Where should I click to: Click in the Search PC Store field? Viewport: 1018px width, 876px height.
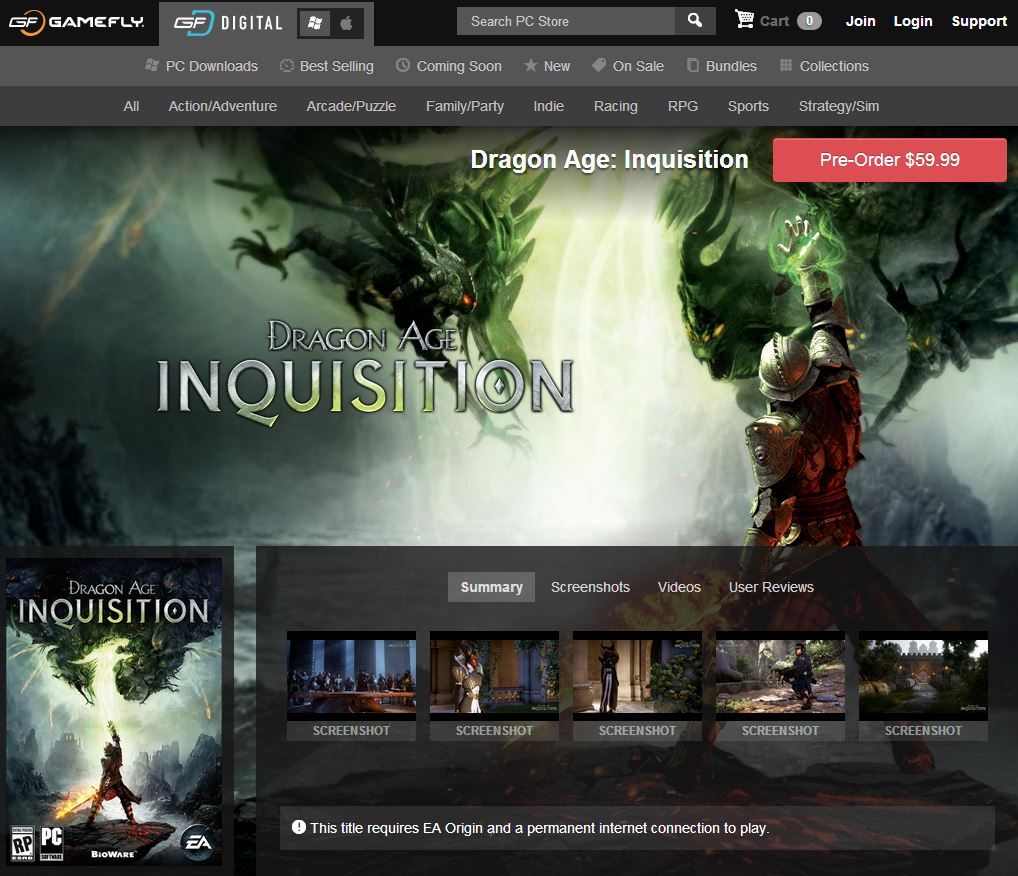pyautogui.click(x=565, y=21)
